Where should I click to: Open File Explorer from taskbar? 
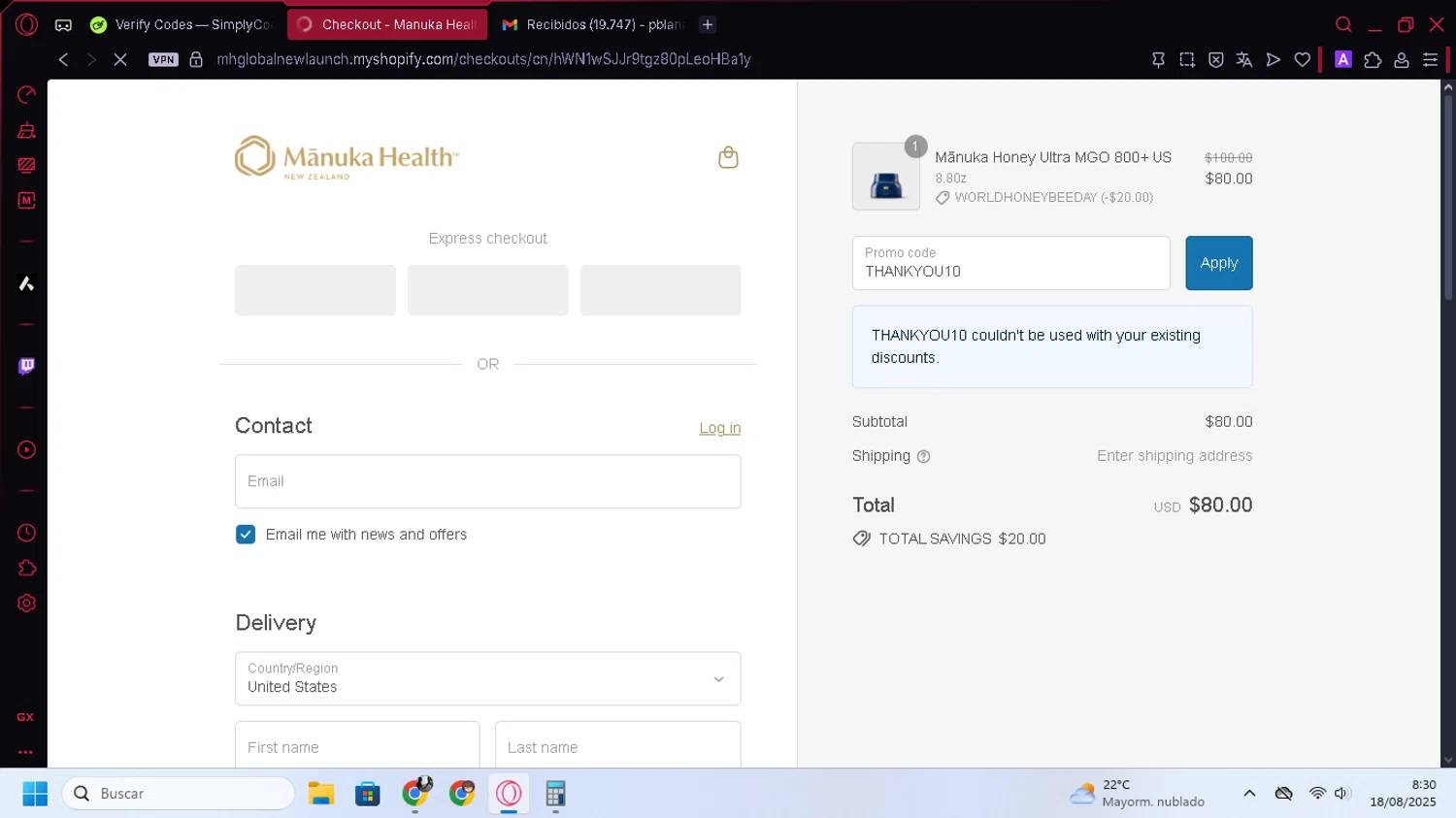321,794
